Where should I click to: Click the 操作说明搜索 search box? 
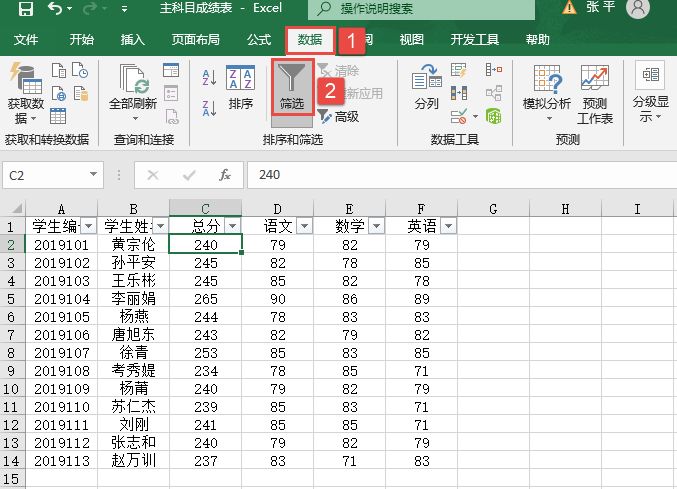coord(421,9)
